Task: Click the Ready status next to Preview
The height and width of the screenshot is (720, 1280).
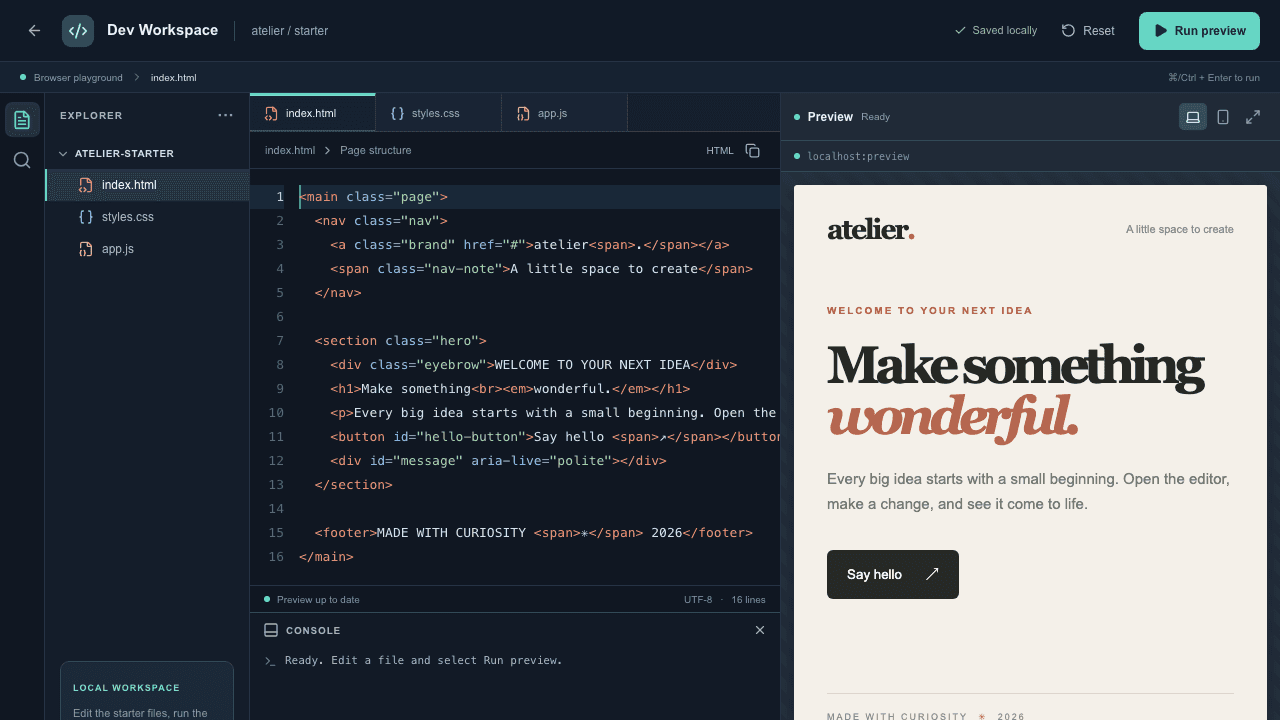Action: [875, 117]
